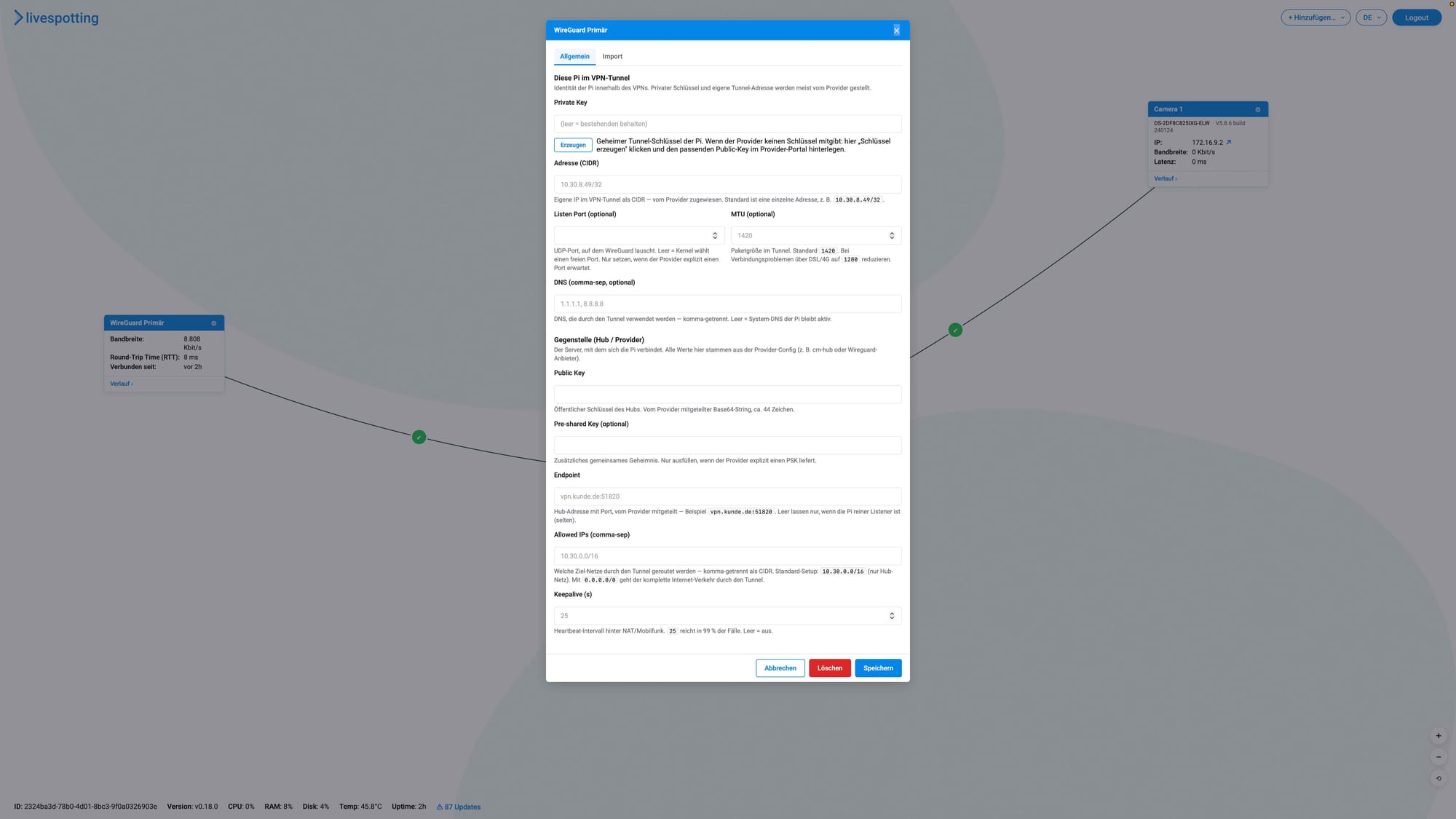Viewport: 1456px width, 819px height.
Task: Click the 1280 MTU hint code
Action: coord(850,259)
